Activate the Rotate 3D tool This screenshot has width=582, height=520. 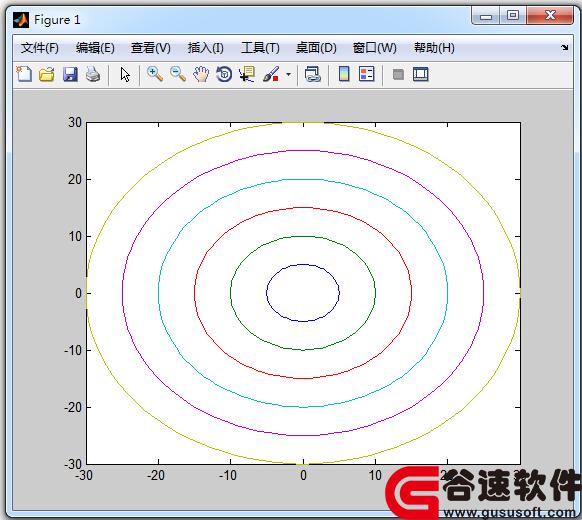coord(224,74)
